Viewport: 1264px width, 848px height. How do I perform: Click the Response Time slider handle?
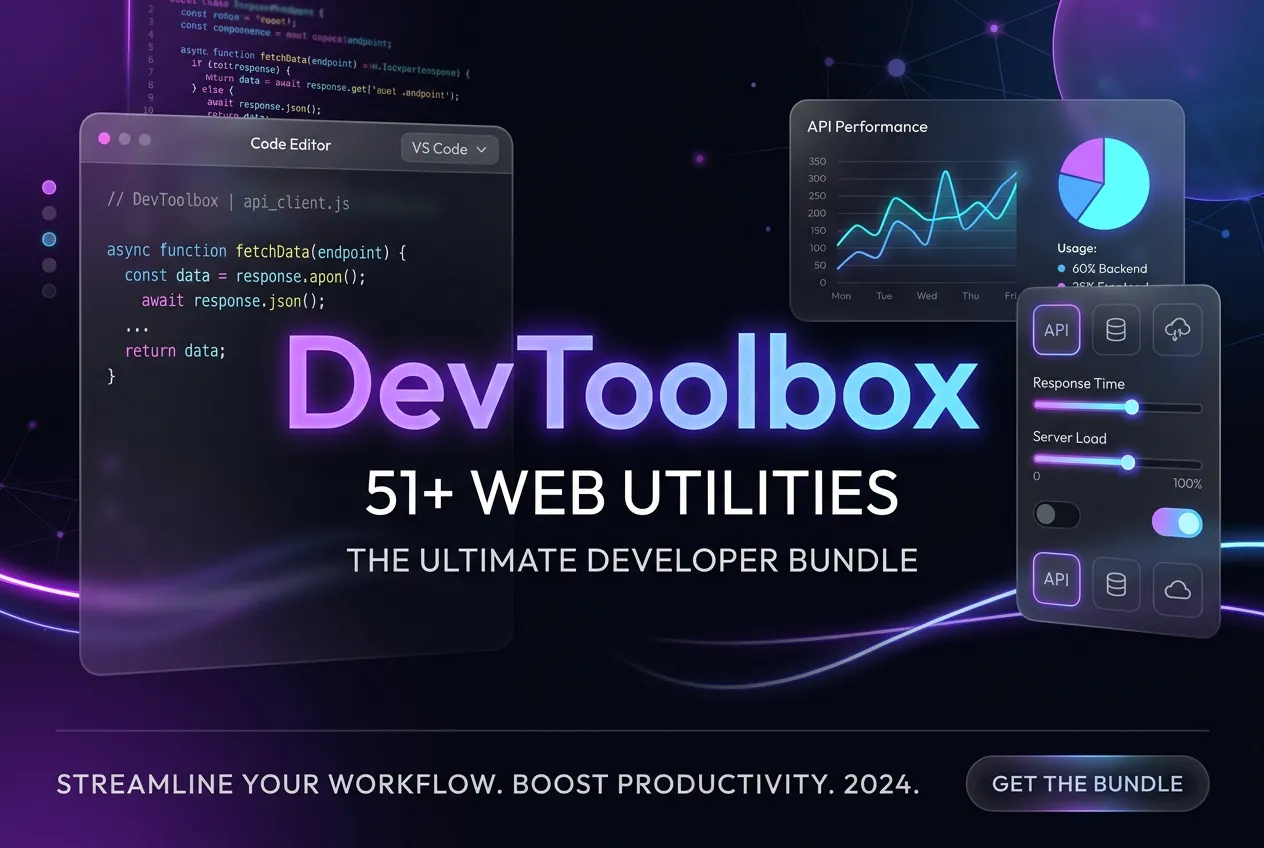pyautogui.click(x=1132, y=407)
